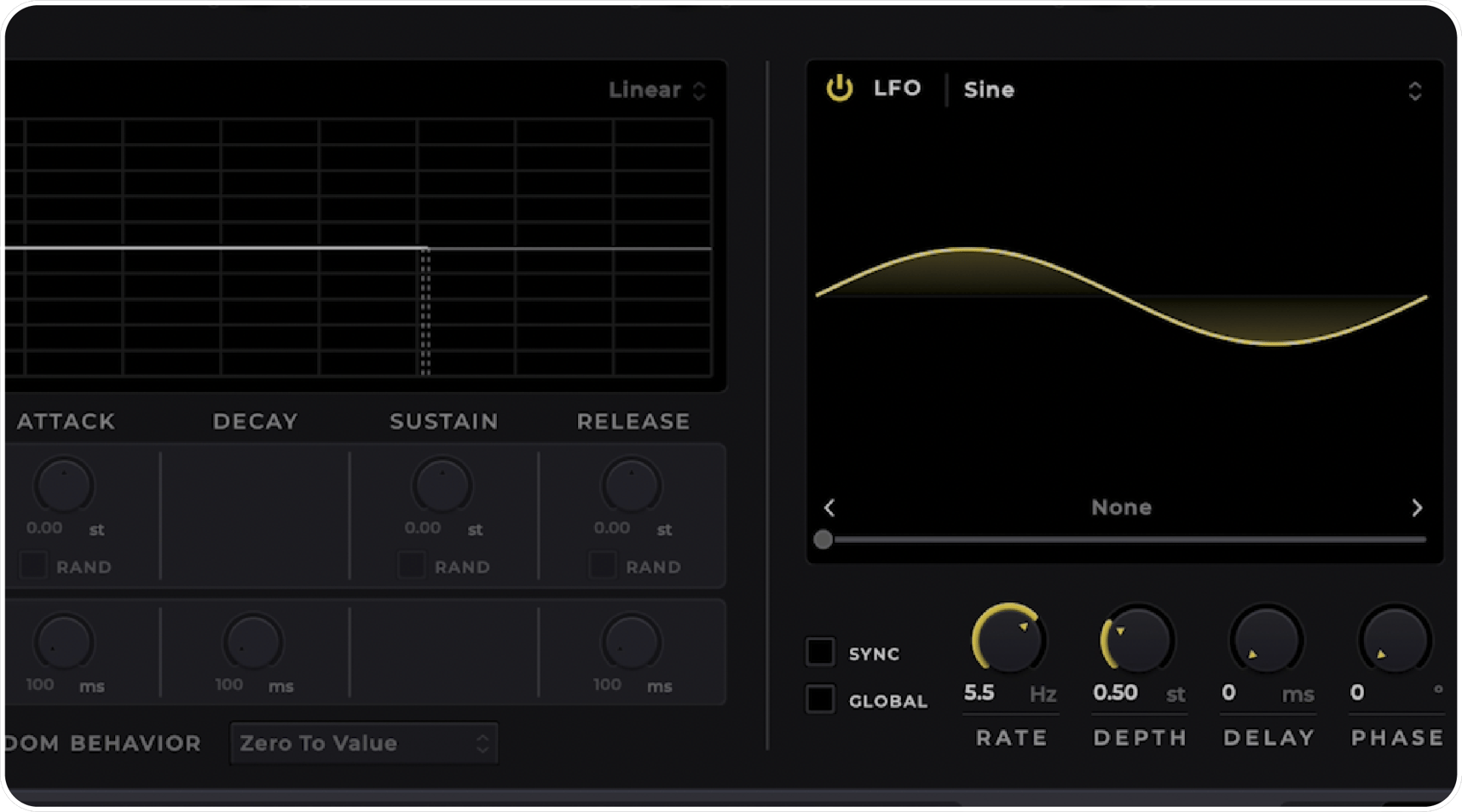Click the DECAY section heading
1462x812 pixels.
point(254,420)
